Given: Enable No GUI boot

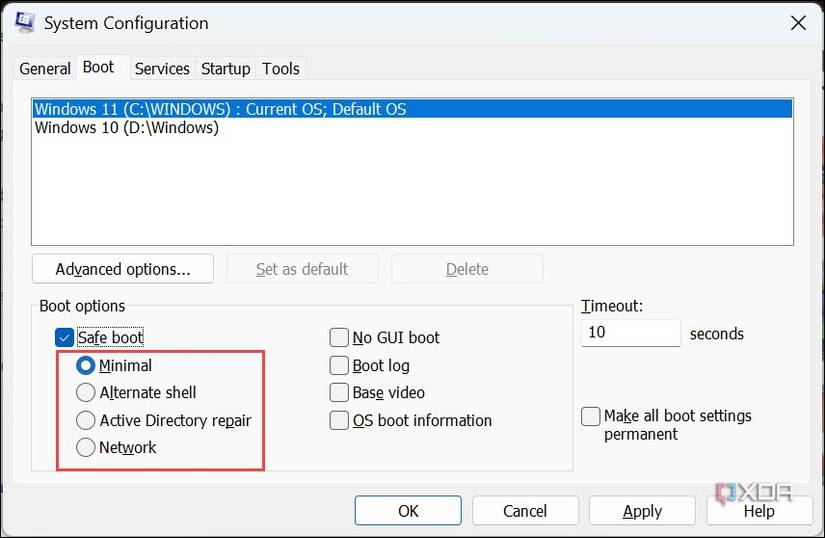Looking at the screenshot, I should click(340, 338).
